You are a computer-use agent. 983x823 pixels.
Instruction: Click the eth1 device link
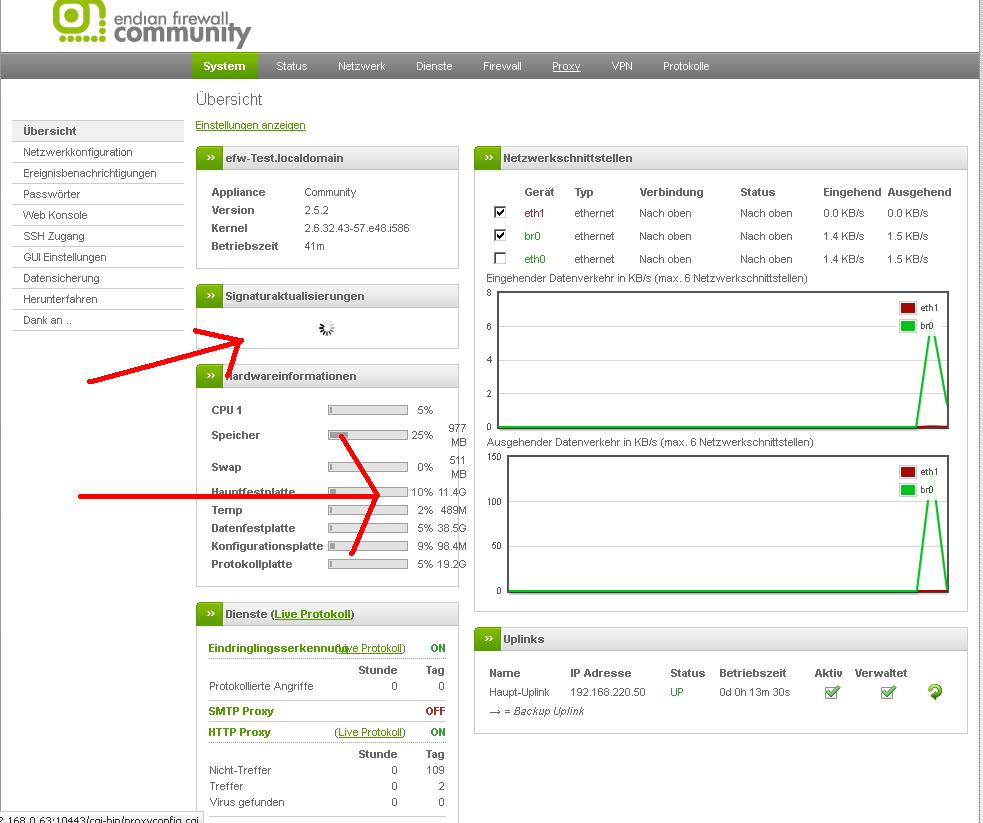click(534, 213)
